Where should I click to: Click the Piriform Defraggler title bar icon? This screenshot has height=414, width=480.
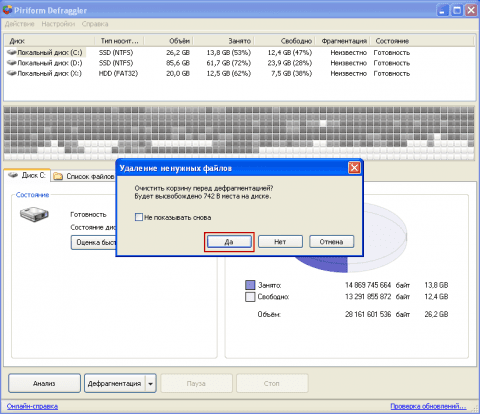click(7, 10)
